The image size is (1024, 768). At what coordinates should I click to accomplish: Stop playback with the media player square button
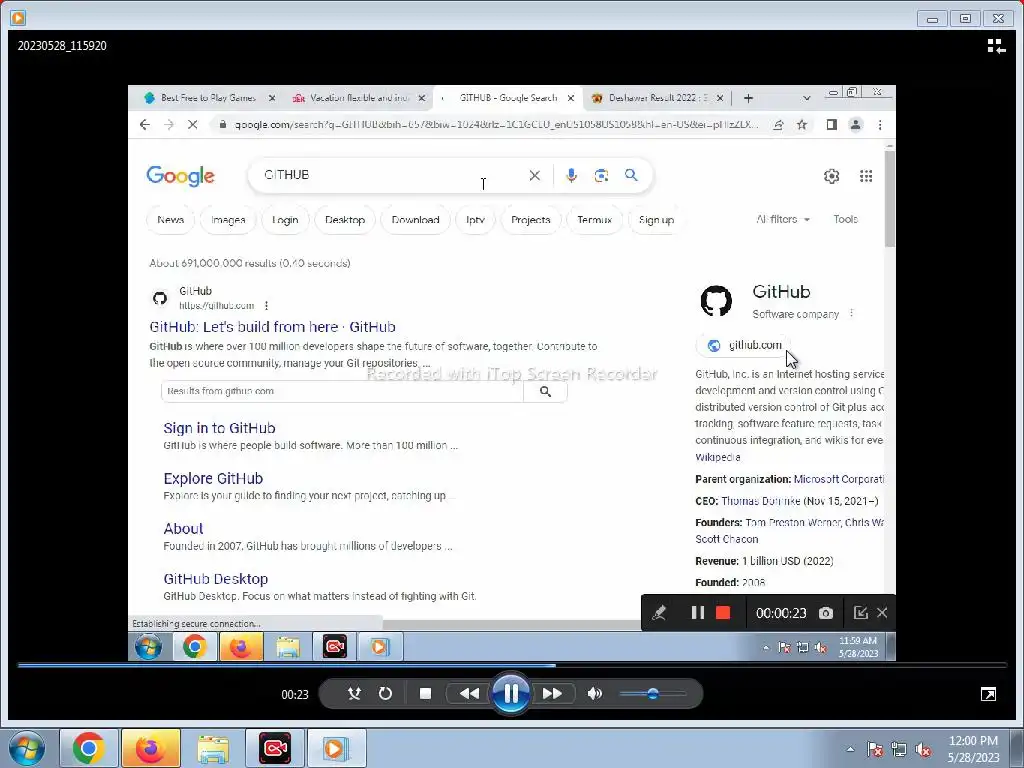[425, 694]
